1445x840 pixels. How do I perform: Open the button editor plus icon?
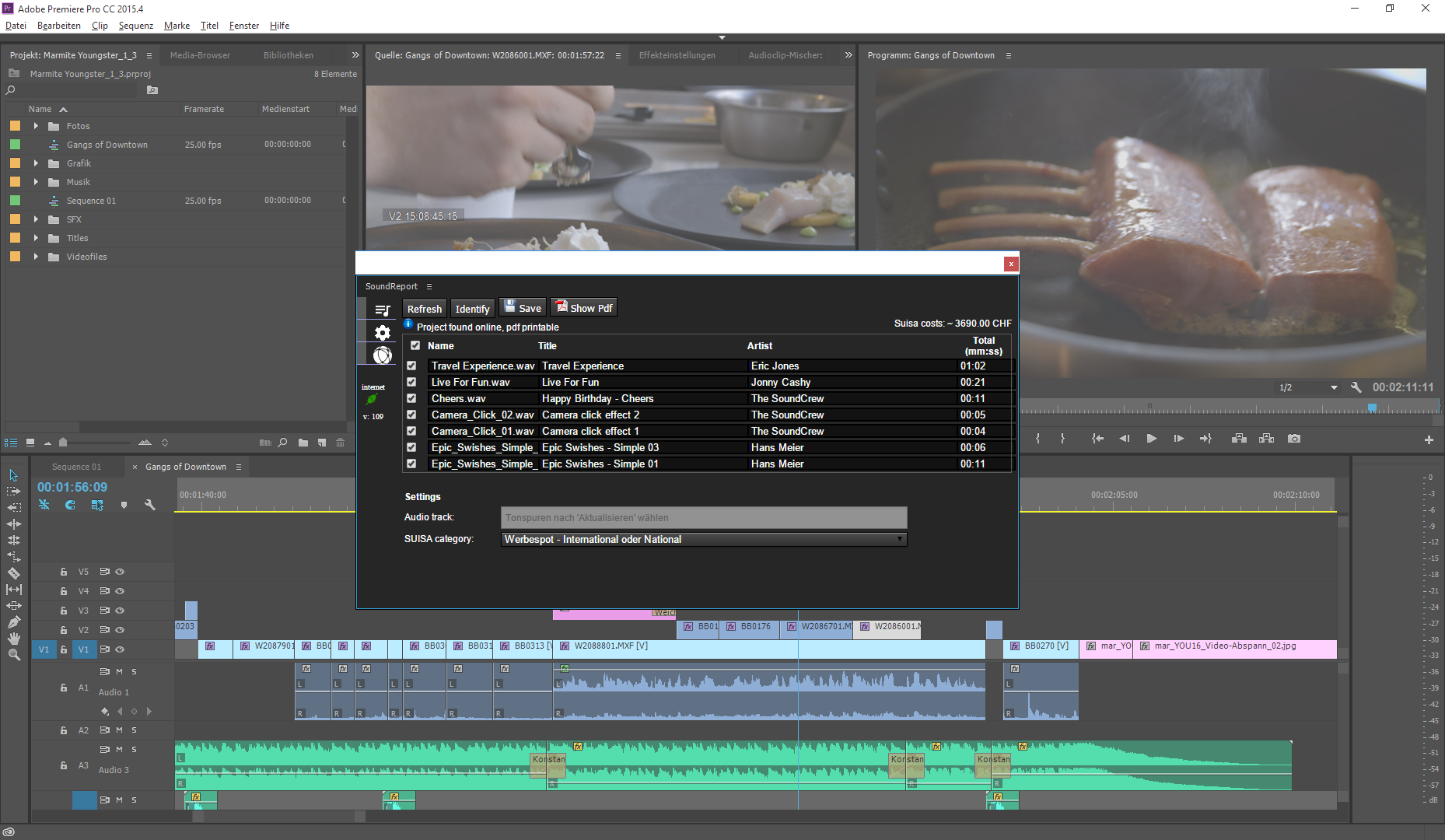1429,439
